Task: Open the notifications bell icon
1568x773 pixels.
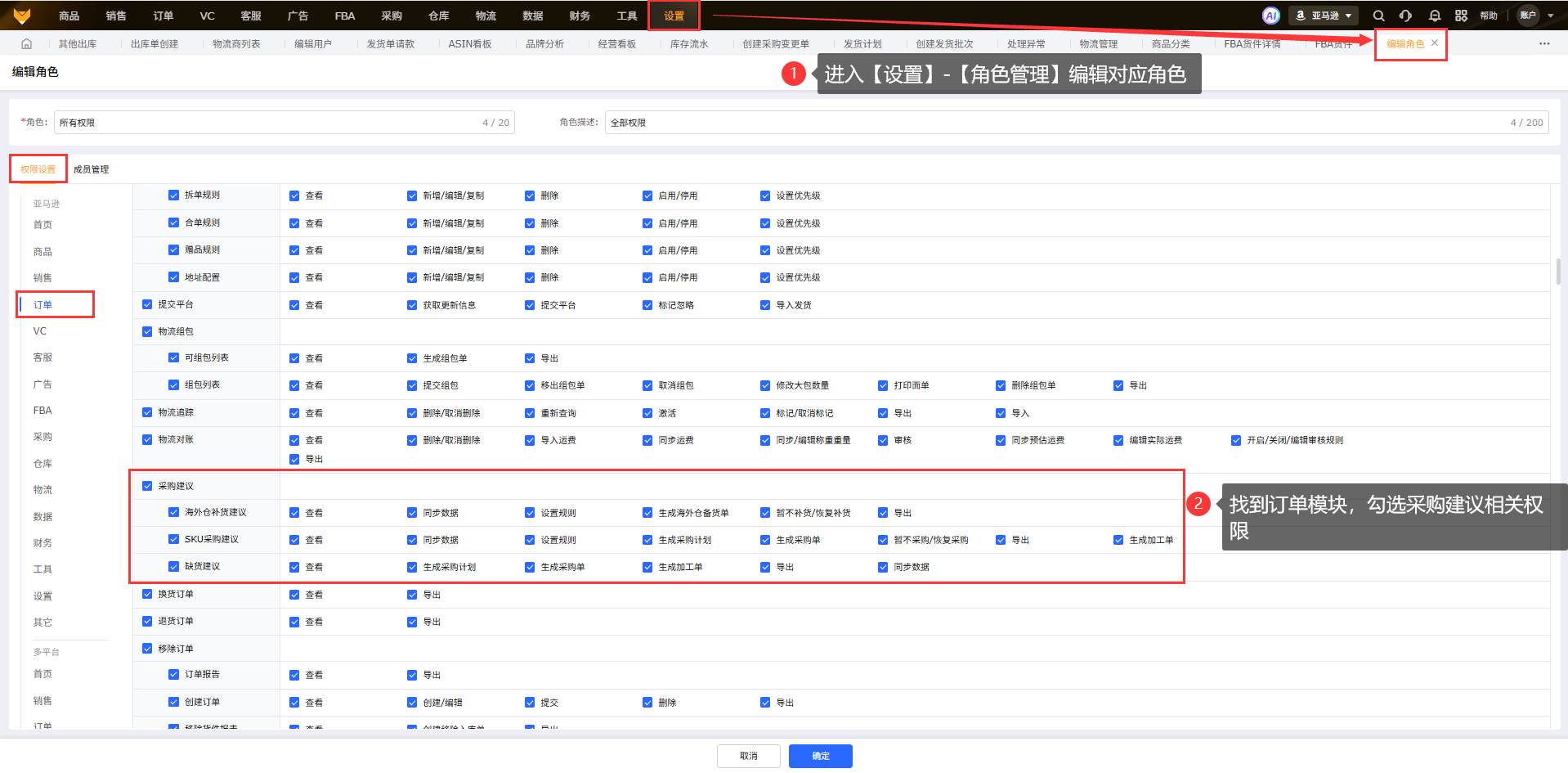Action: pos(1434,16)
